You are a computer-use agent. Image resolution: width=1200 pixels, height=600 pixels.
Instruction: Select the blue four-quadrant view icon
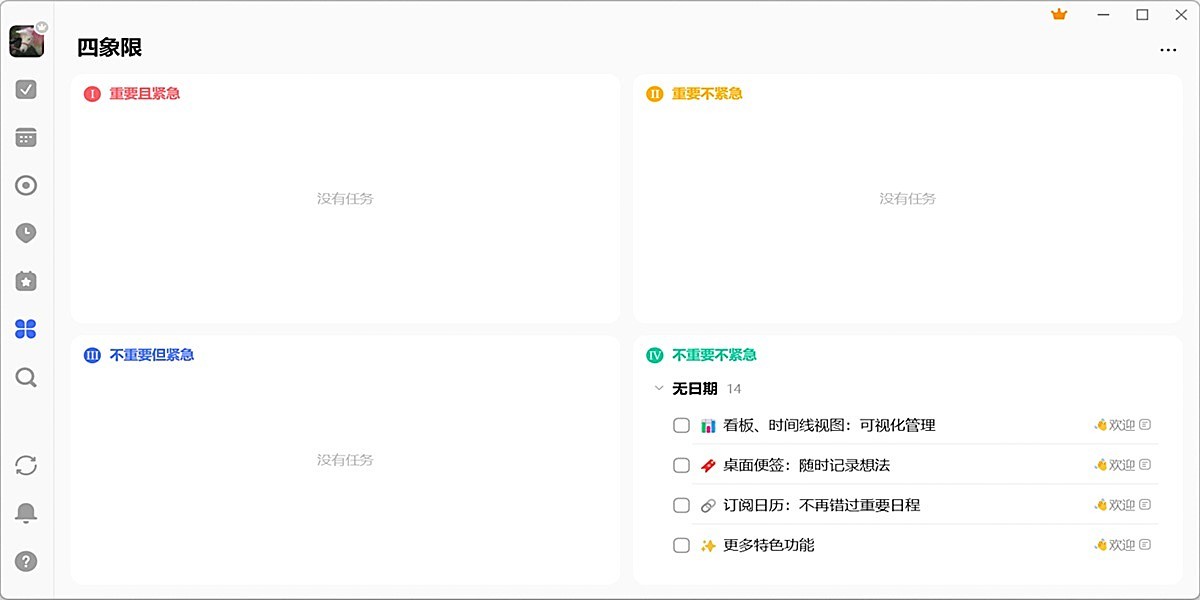point(25,329)
